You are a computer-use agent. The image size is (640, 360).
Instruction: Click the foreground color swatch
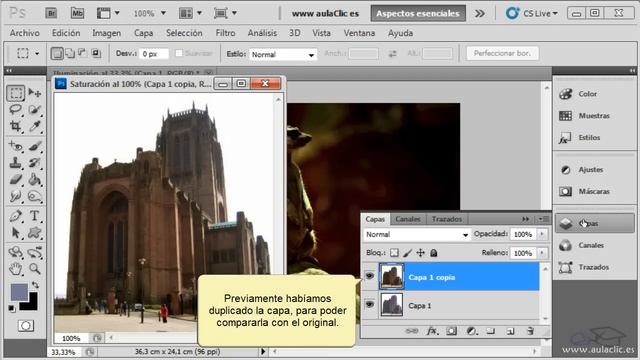pos(19,292)
